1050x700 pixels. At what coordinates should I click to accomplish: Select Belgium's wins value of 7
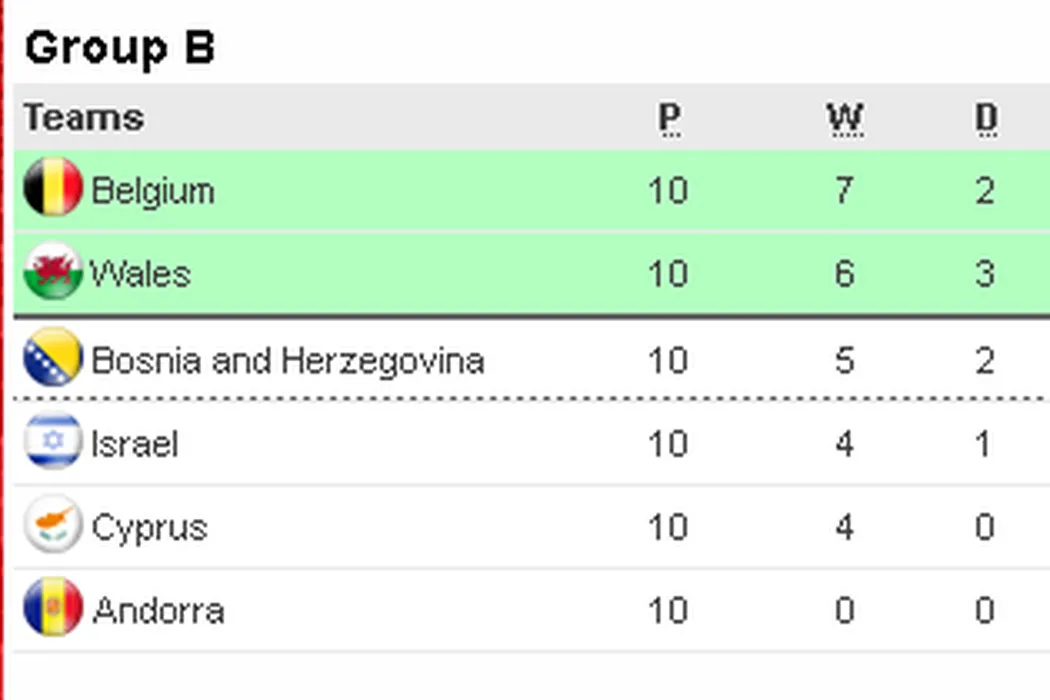pyautogui.click(x=844, y=190)
